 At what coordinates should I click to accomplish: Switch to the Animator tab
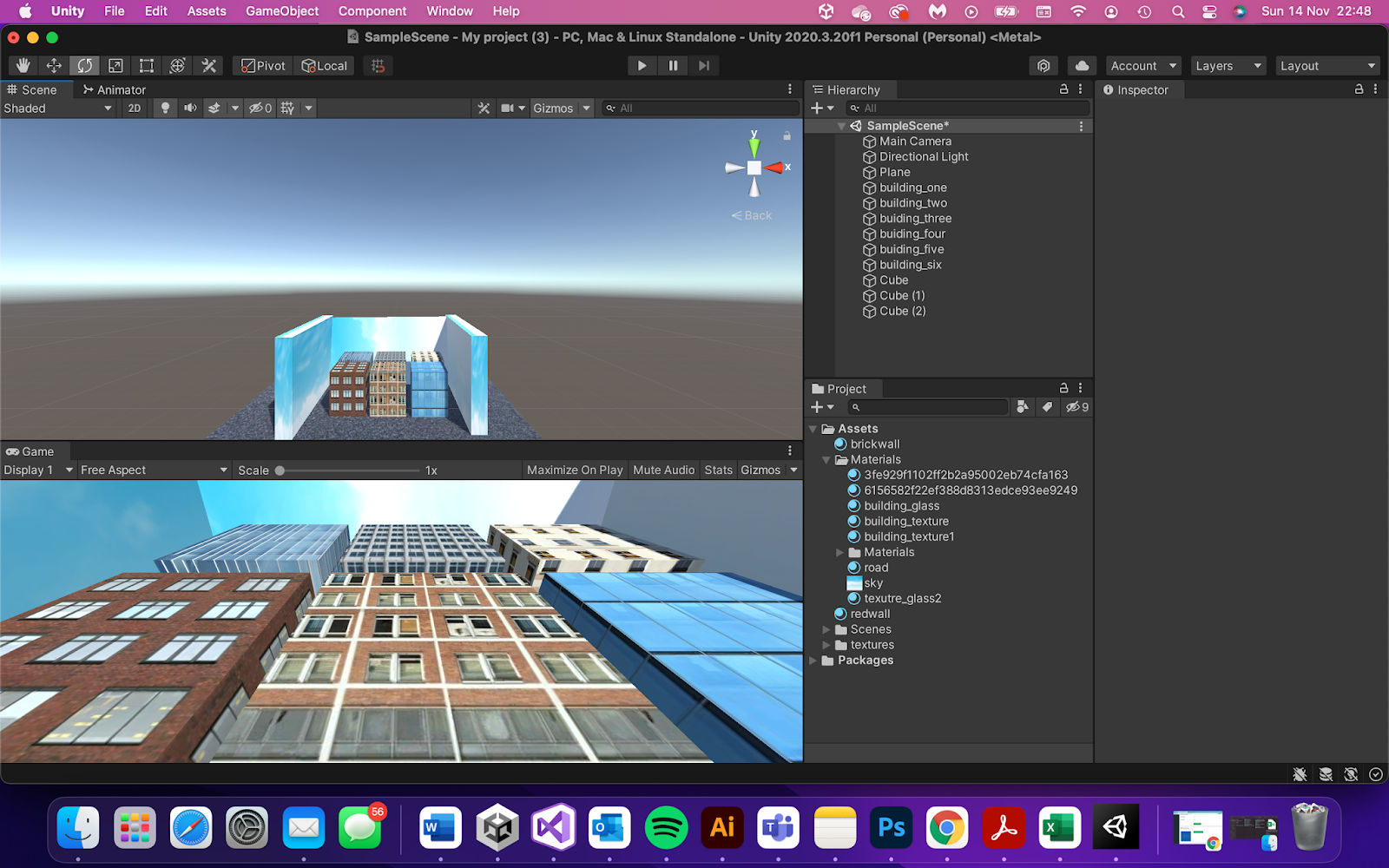pos(114,90)
